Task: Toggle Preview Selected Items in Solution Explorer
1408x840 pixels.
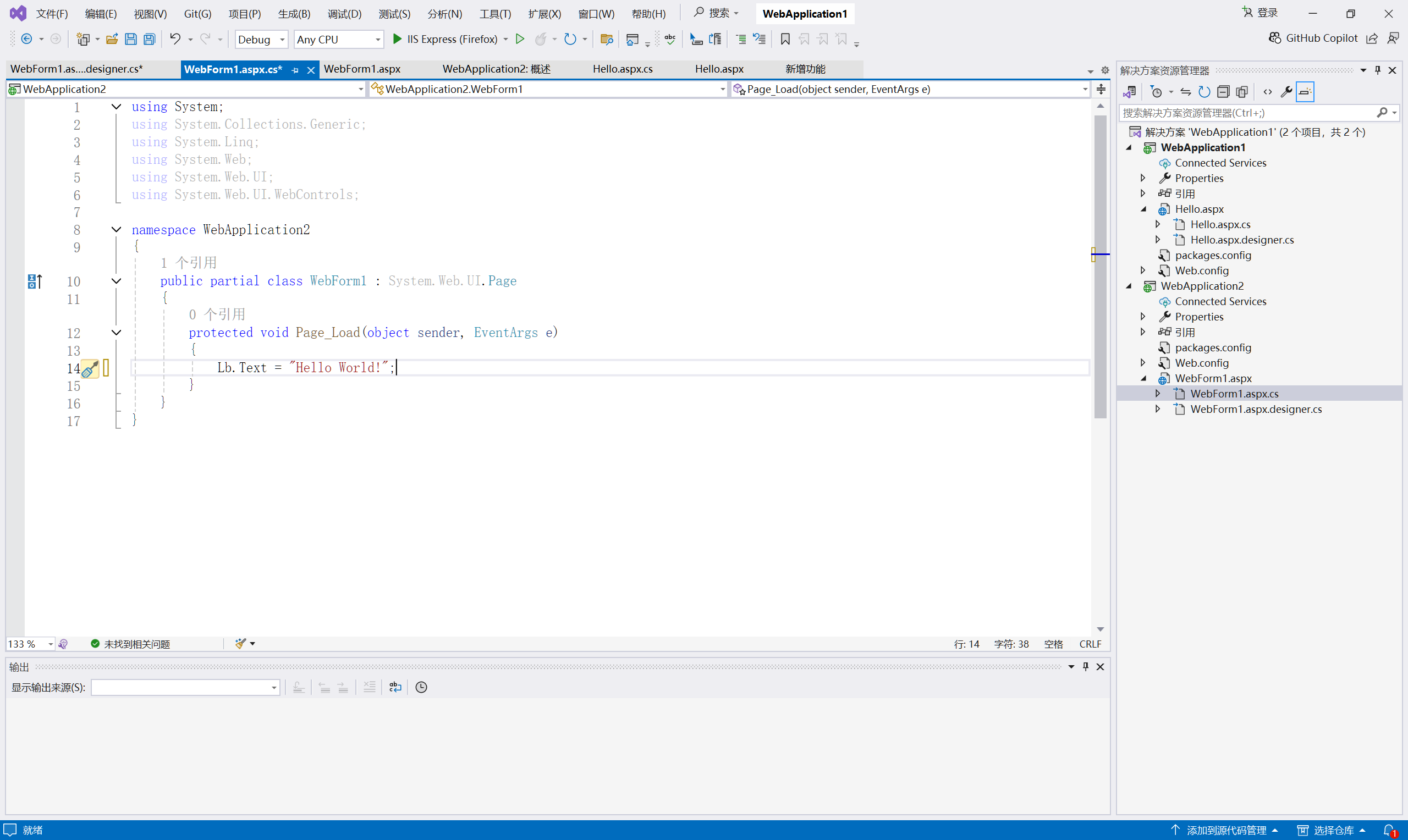Action: [x=1305, y=92]
